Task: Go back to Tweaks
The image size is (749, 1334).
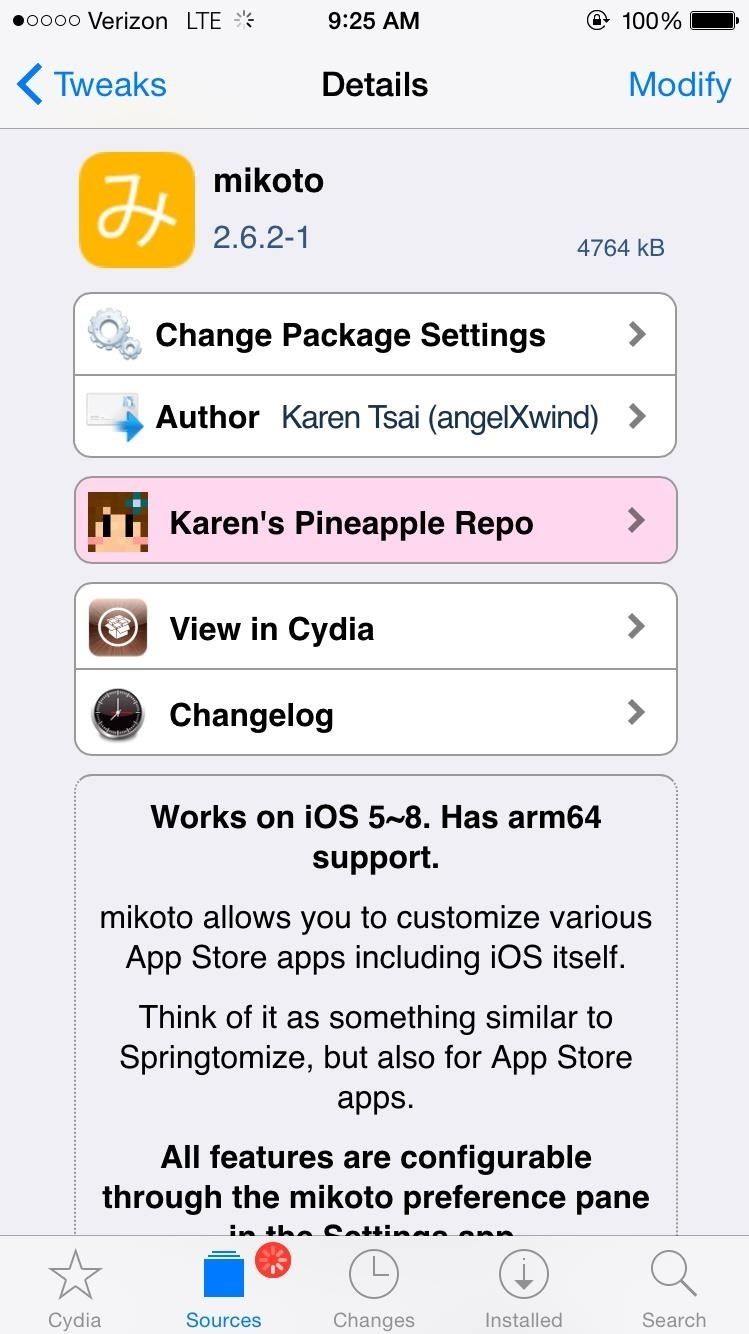Action: click(90, 85)
